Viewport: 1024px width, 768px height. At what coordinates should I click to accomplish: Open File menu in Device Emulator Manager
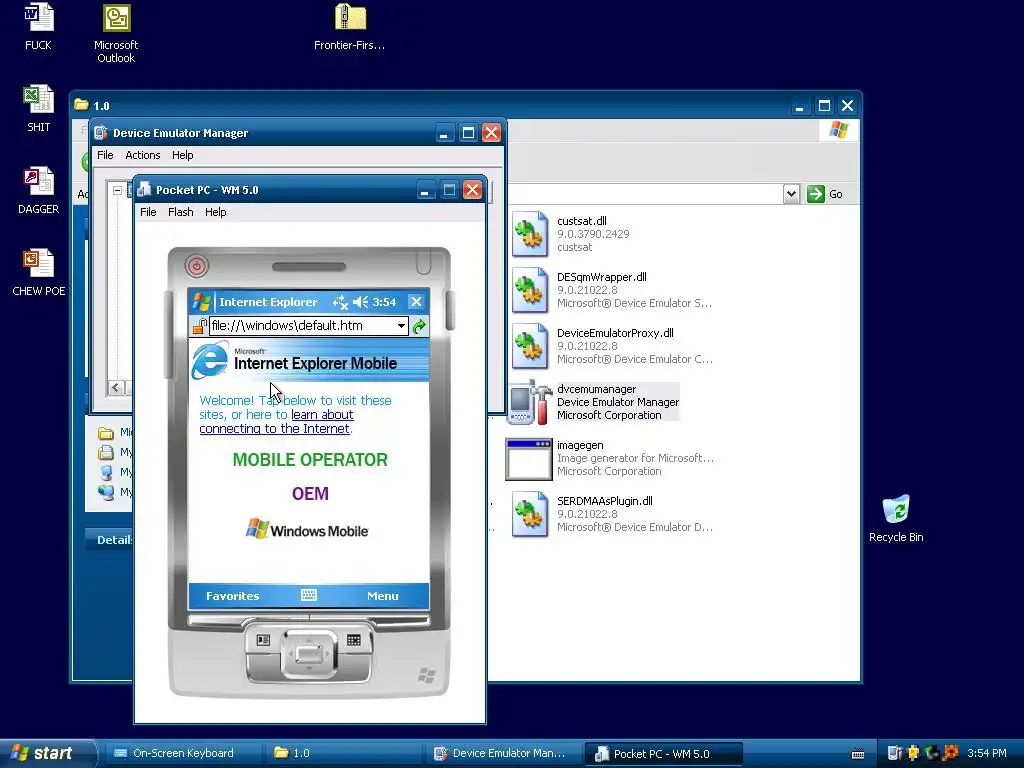click(105, 155)
